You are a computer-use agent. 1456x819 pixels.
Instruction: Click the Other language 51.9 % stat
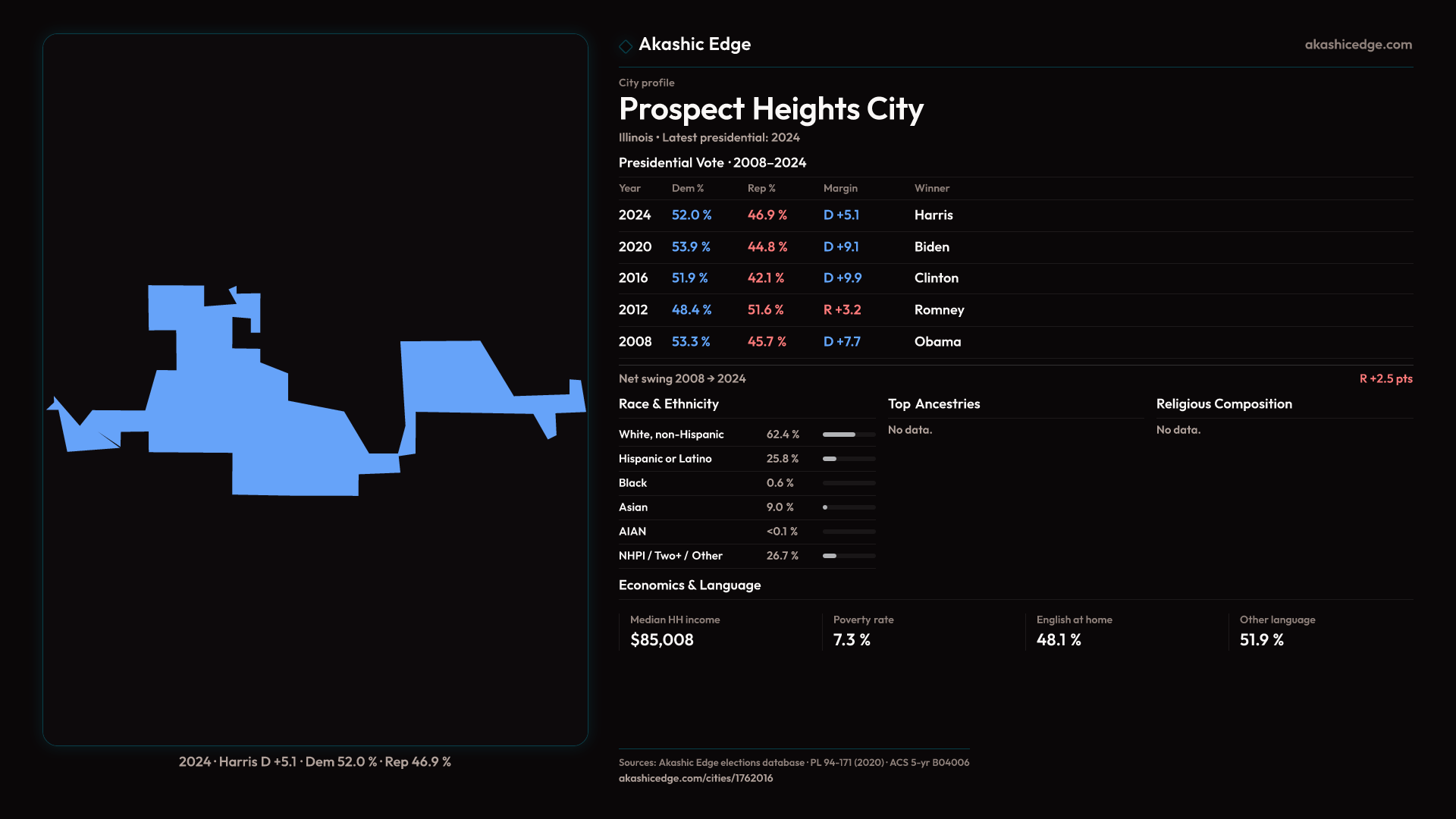pos(1261,640)
